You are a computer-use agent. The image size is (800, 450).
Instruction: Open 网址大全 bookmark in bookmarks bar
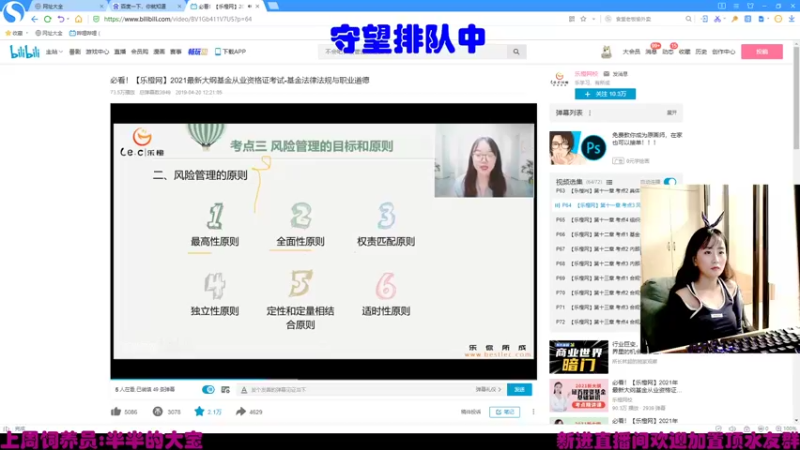(49, 33)
